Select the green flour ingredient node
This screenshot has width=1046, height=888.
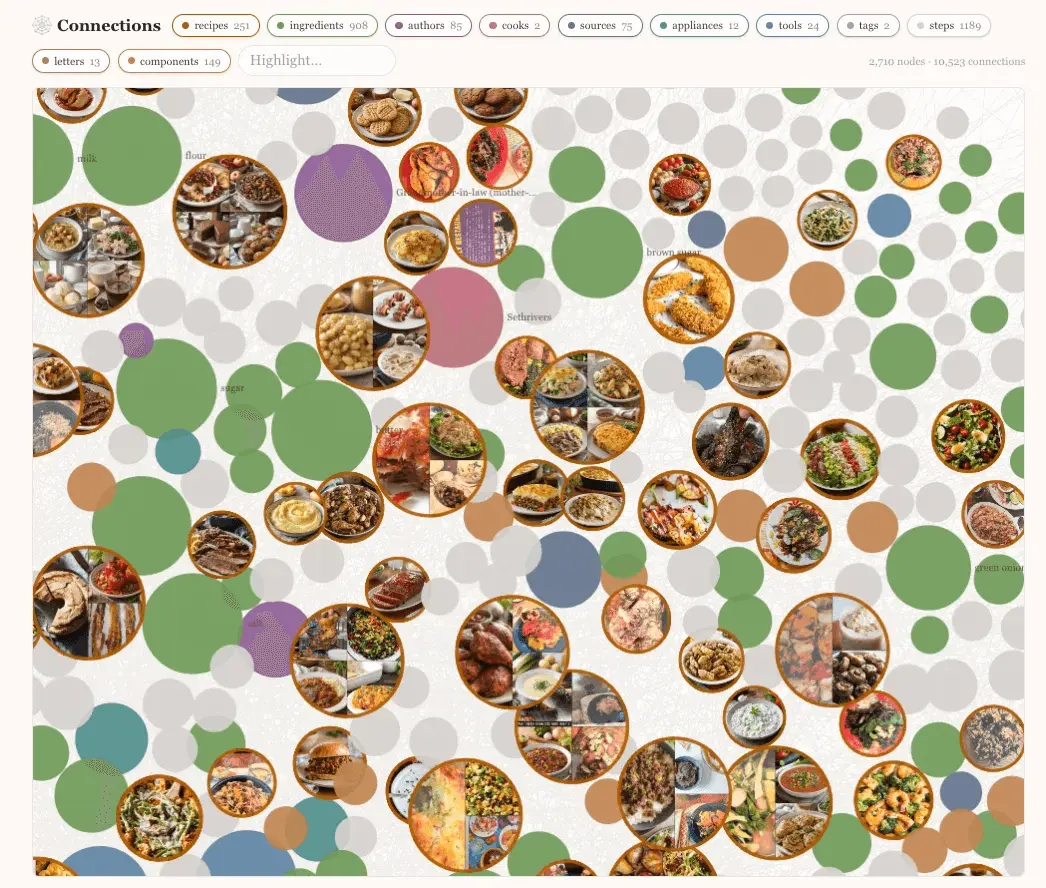pos(131,155)
